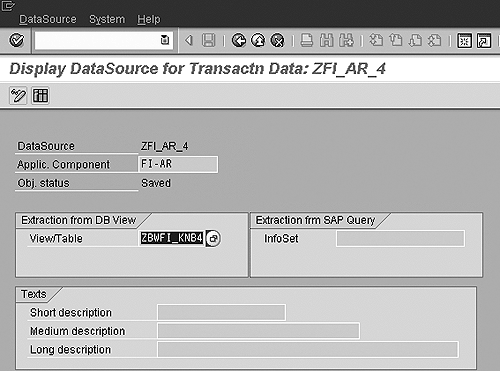Image resolution: width=500 pixels, height=371 pixels.
Task: Click the DataSource value ZFI_AR_4
Action: point(165,146)
